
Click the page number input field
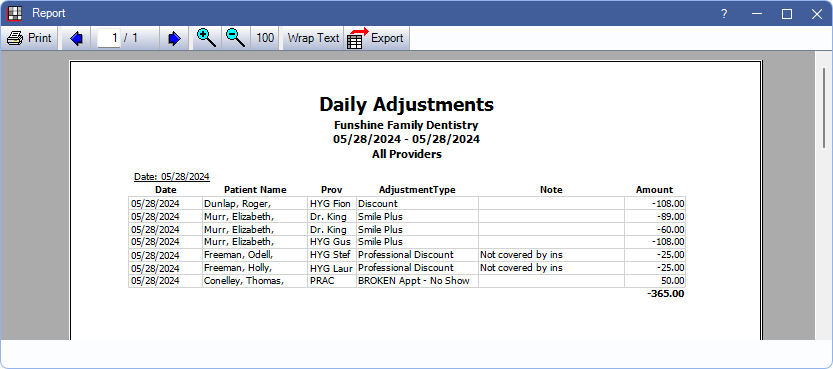click(109, 38)
